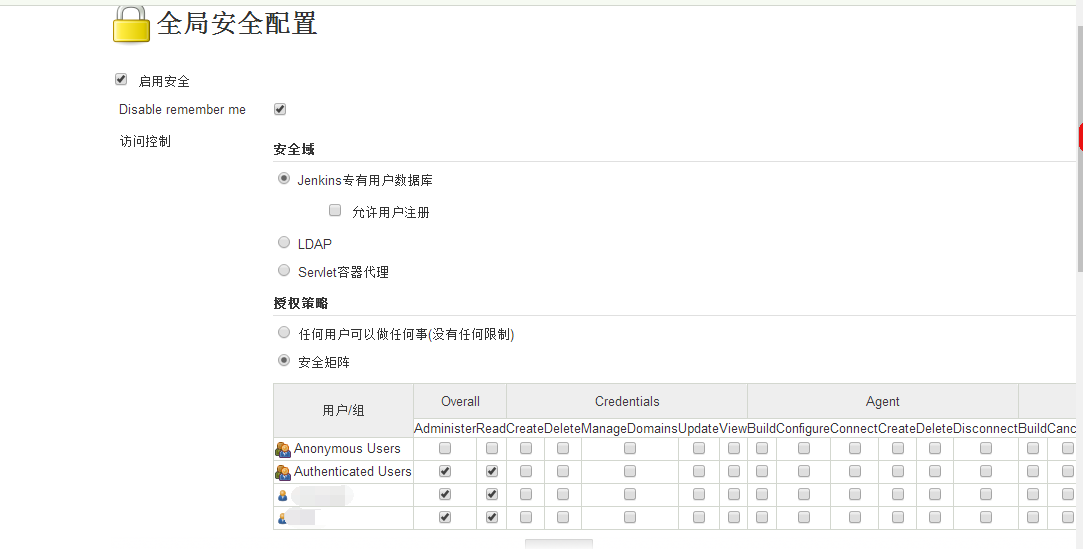Click the 用户/组 table header

343,410
